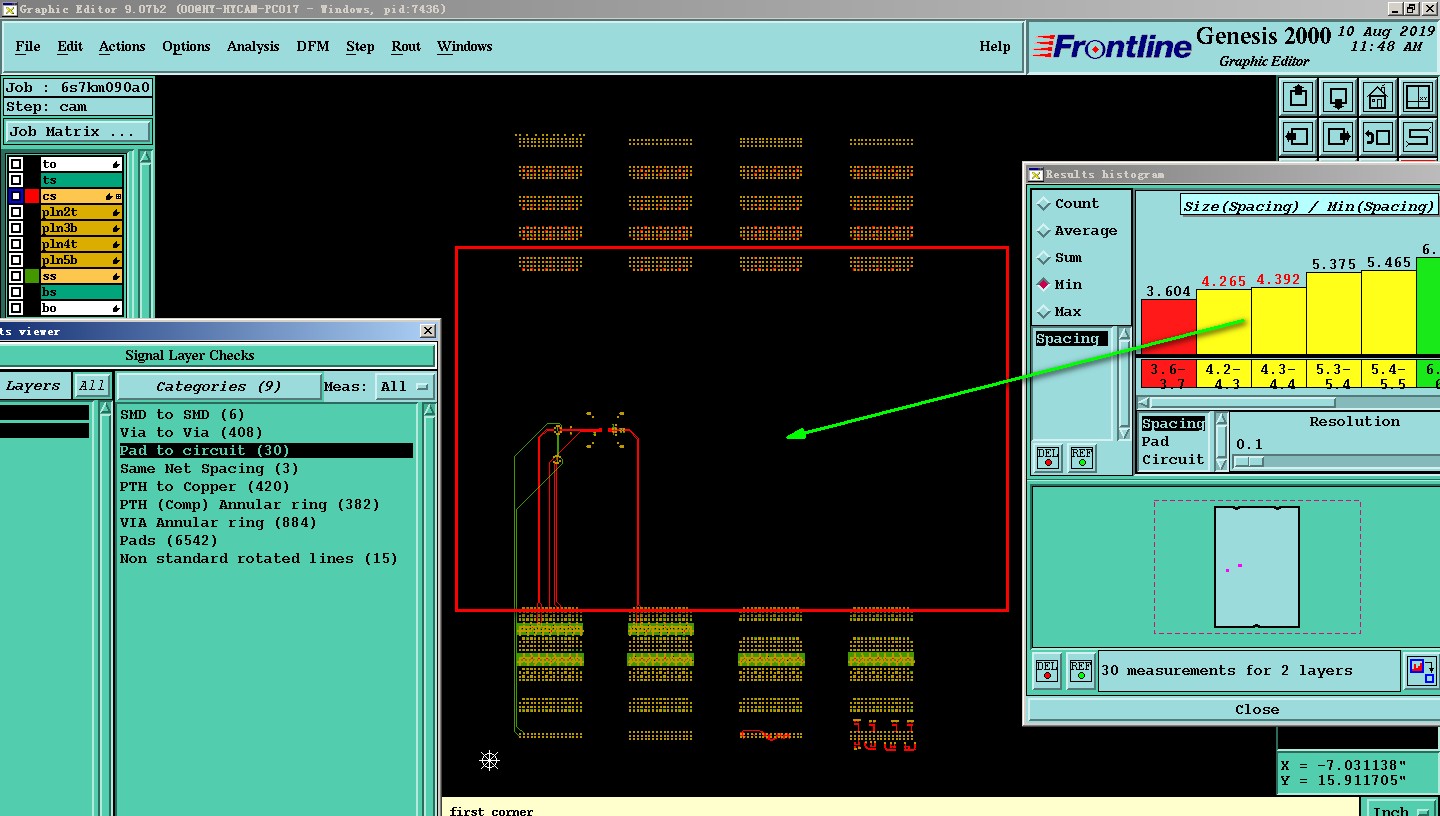Open the Inch units dropdown

(x=1401, y=810)
